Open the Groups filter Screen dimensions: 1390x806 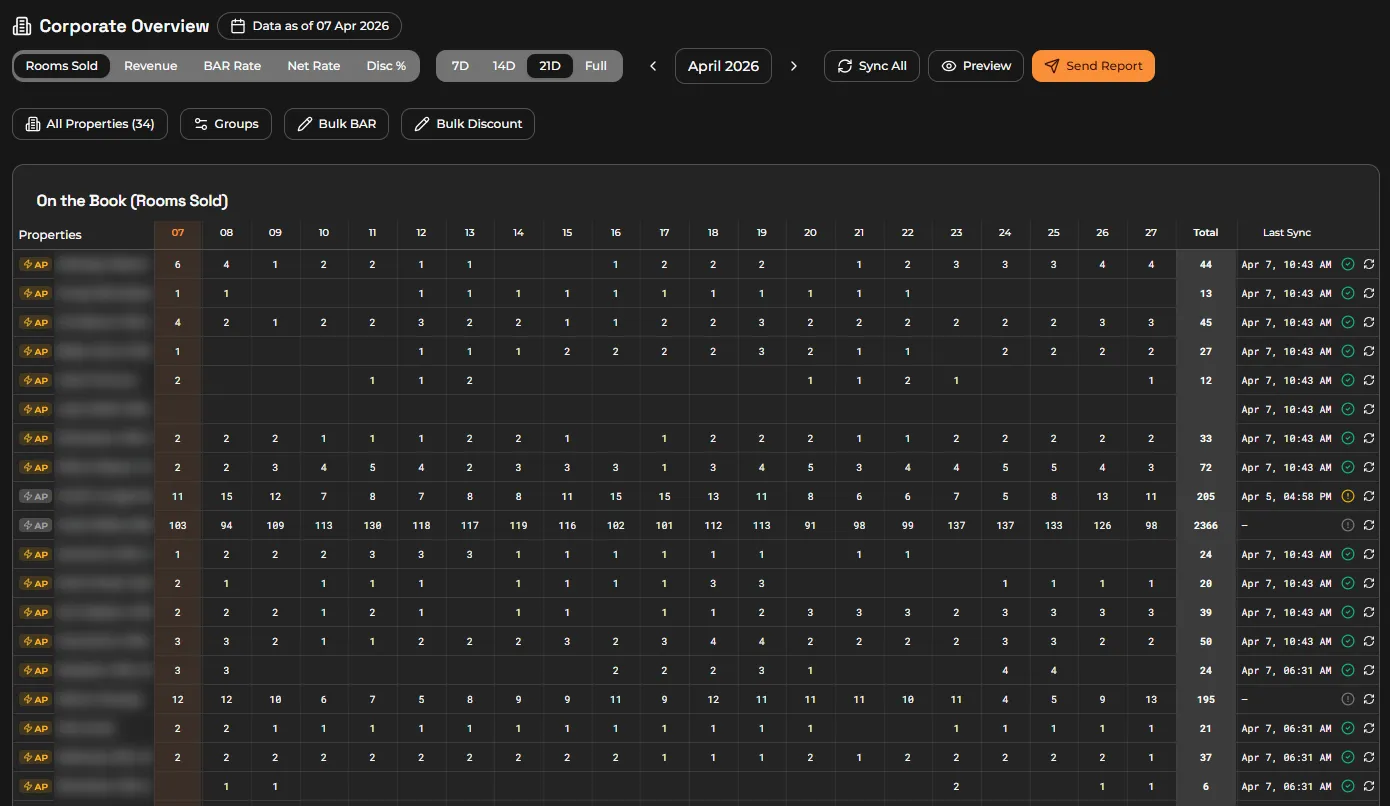tap(226, 124)
